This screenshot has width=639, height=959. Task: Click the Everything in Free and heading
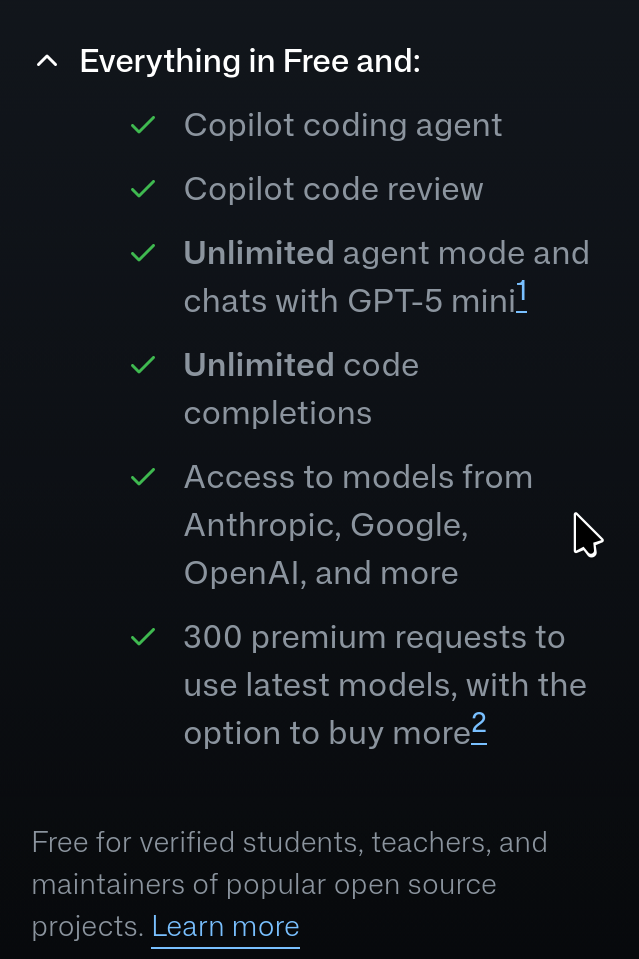(x=250, y=61)
